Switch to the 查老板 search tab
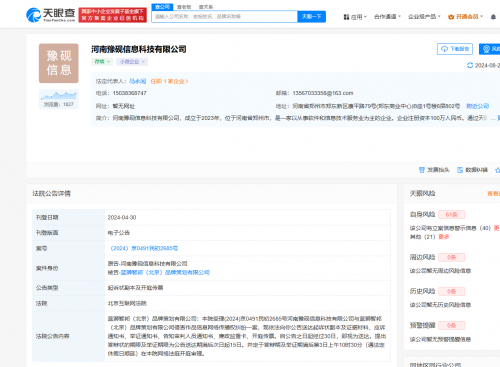This screenshot has height=367, width=500. point(184,7)
